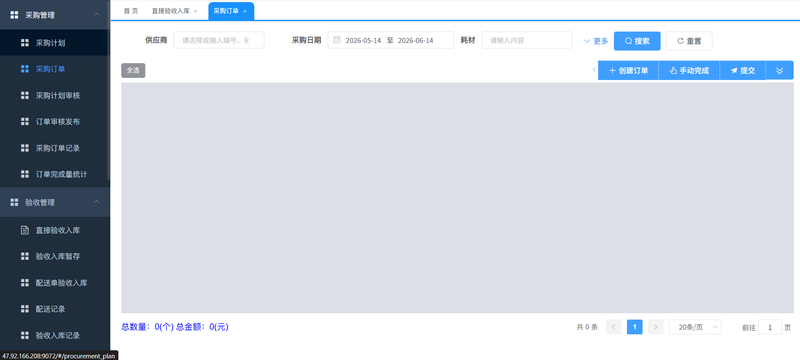Switch to the 直接验收入库 tab
800x360 pixels.
(170, 11)
